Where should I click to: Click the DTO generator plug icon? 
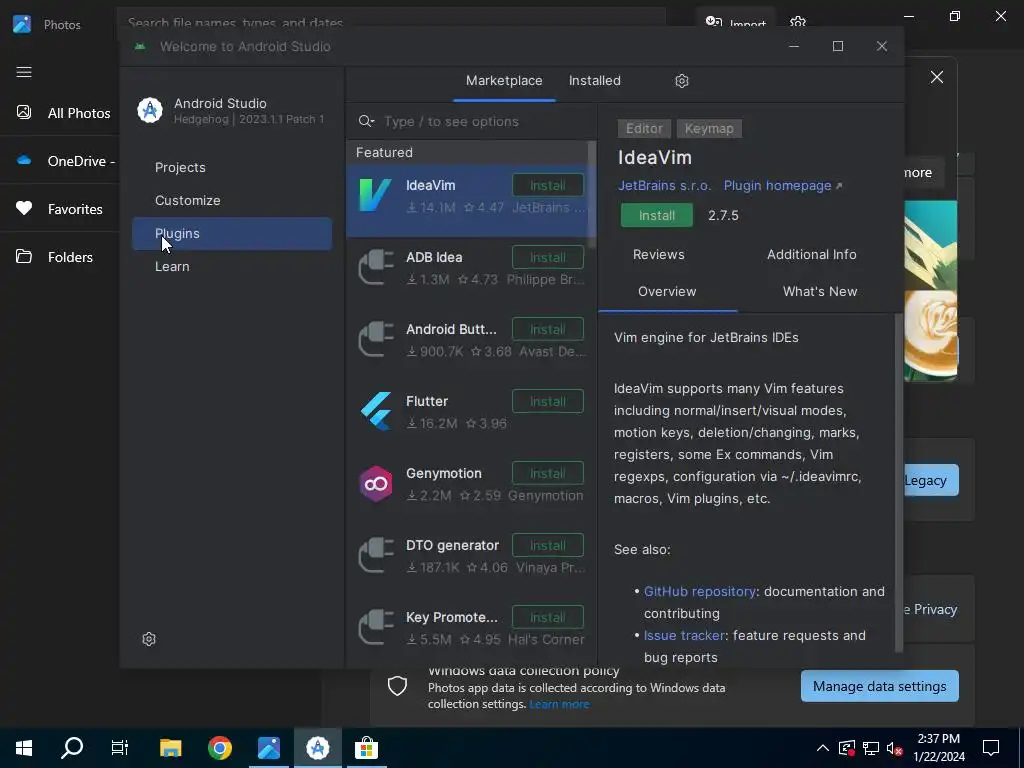click(x=376, y=555)
